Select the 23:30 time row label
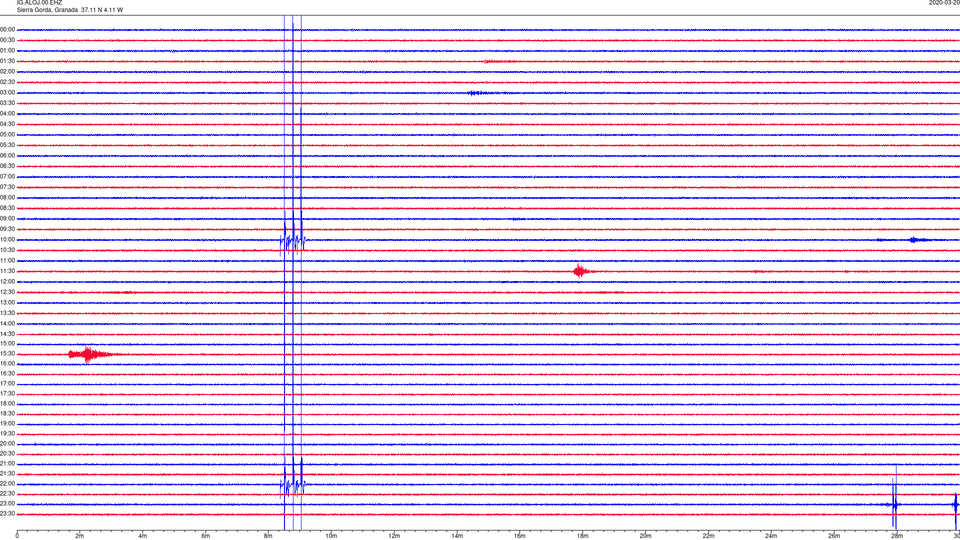The image size is (960, 540). pyautogui.click(x=7, y=514)
